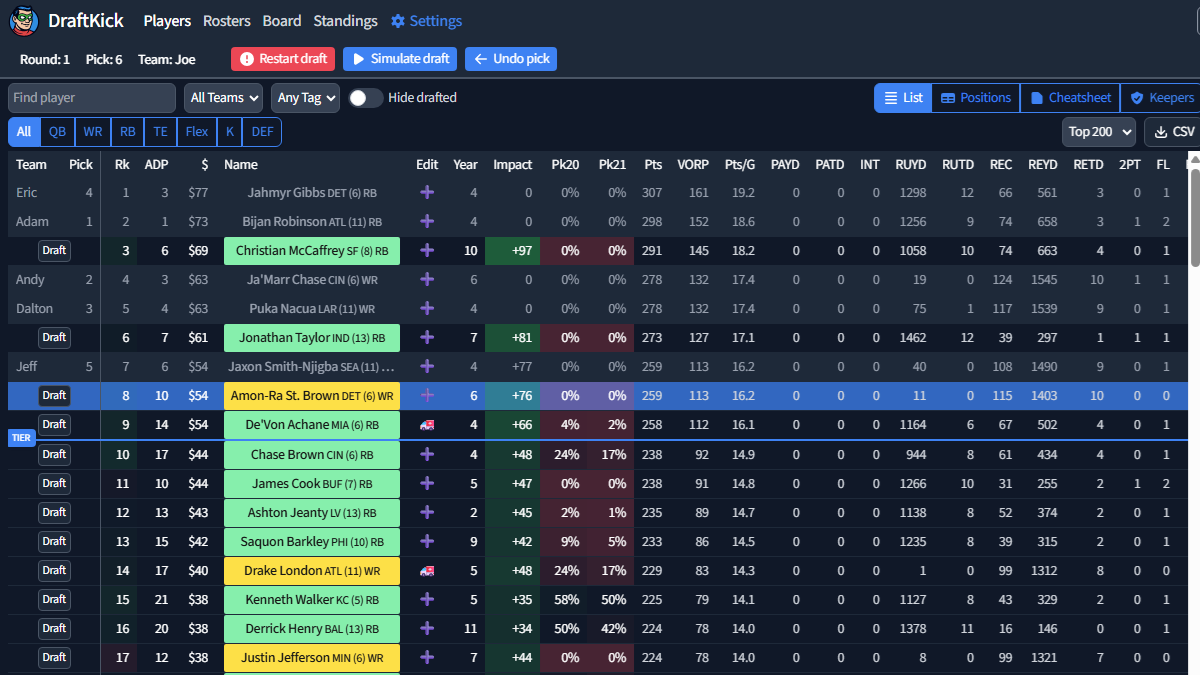This screenshot has width=1200, height=675.
Task: Filter players by WR position
Action: point(93,132)
